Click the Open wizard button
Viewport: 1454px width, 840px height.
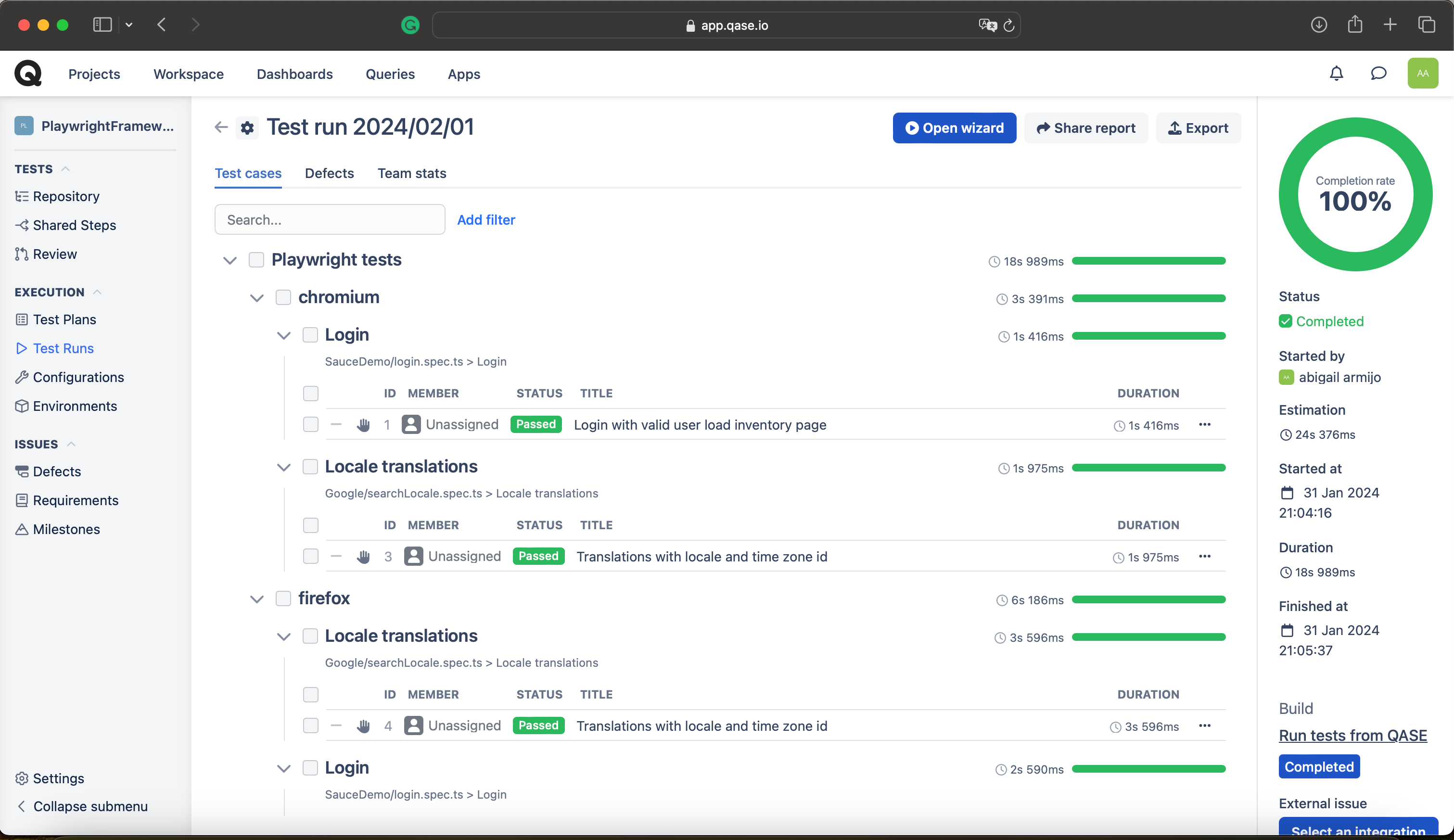coord(954,127)
